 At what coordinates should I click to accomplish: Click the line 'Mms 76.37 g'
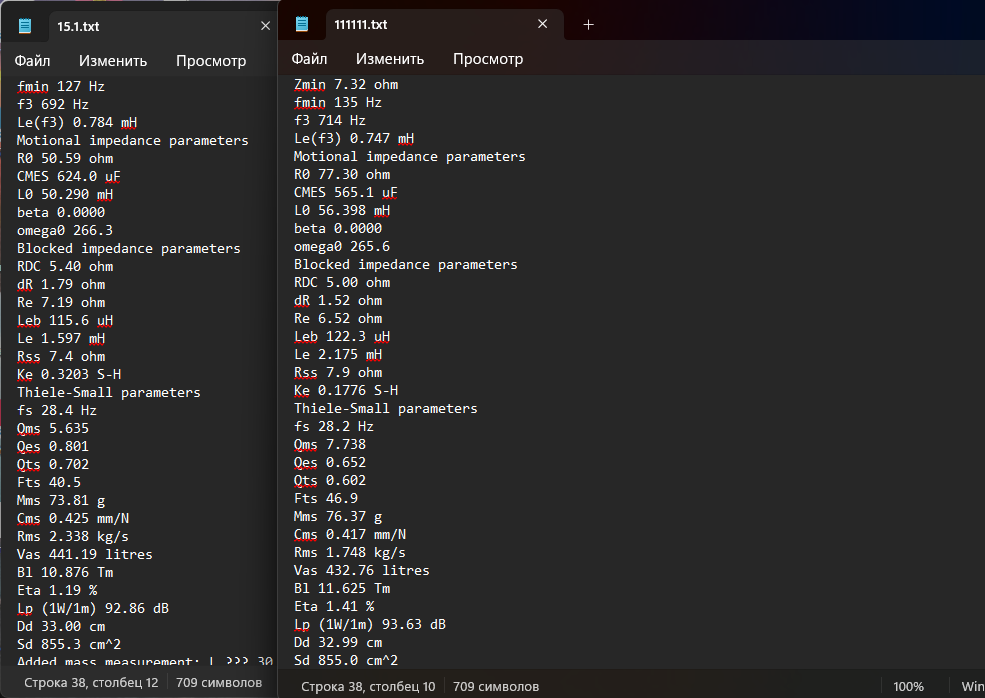coord(338,516)
